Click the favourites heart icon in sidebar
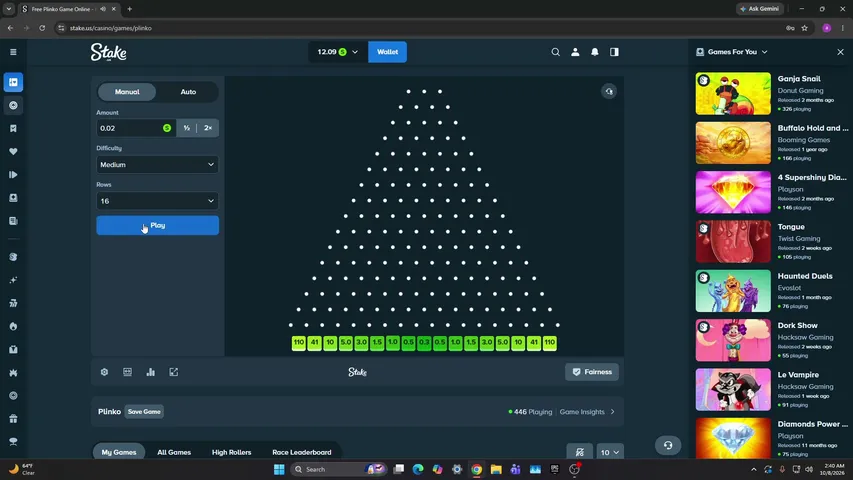 tap(13, 152)
